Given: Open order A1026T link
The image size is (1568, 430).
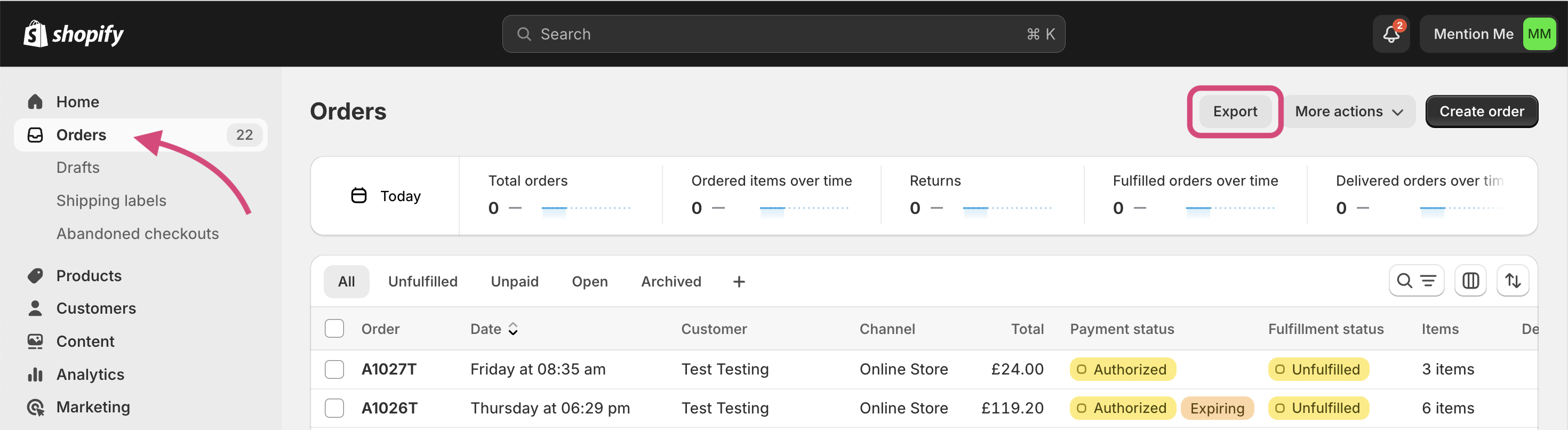Looking at the screenshot, I should [389, 408].
